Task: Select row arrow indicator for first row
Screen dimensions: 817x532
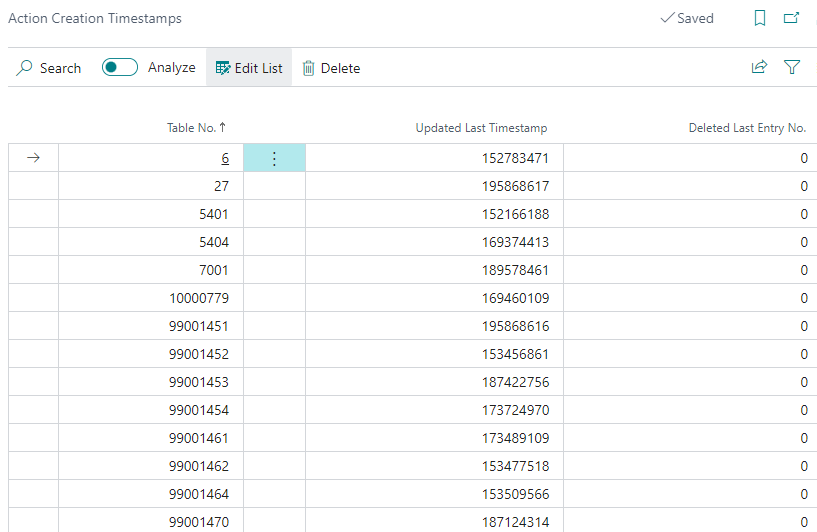Action: tap(33, 158)
